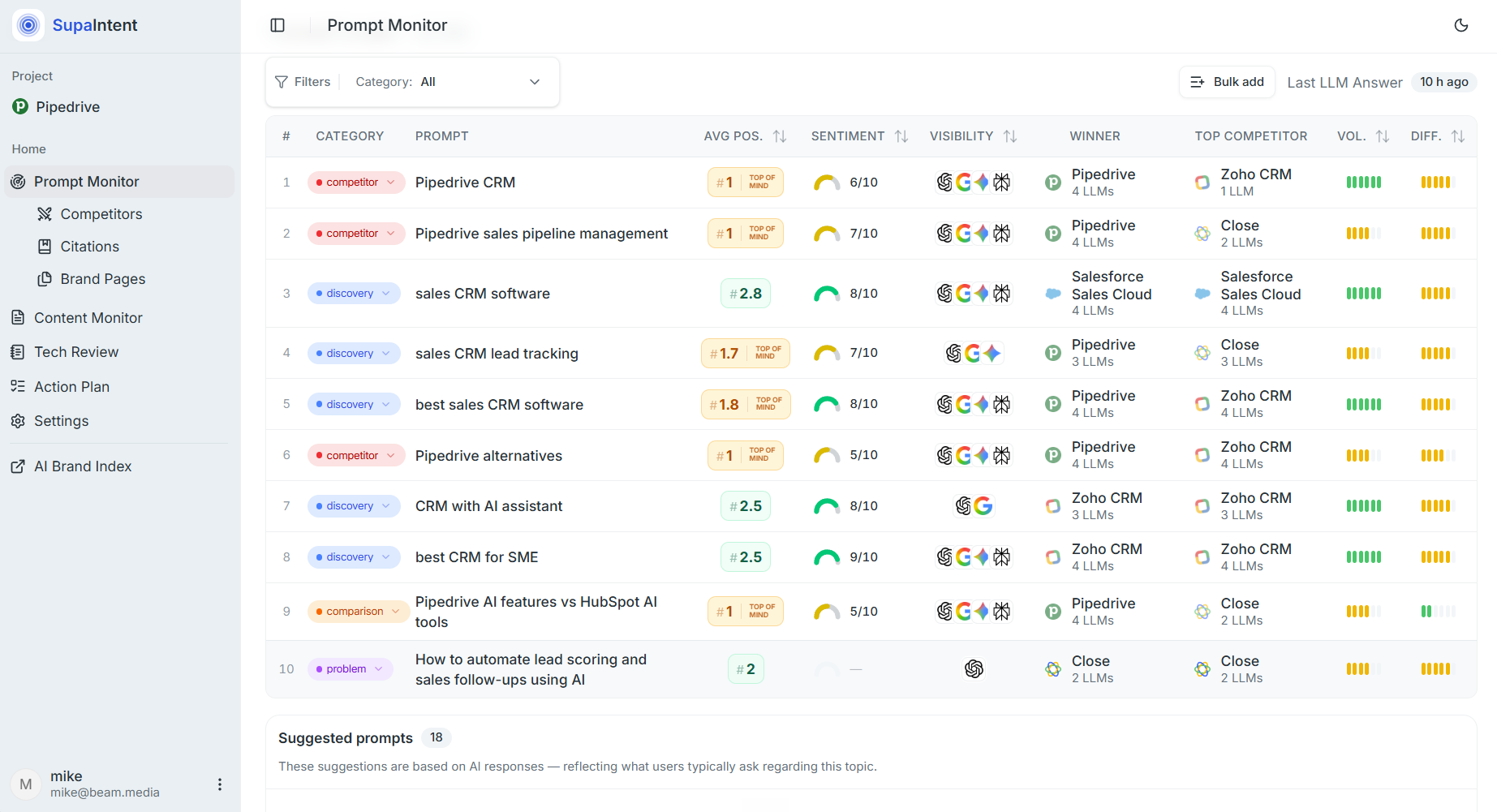The height and width of the screenshot is (812, 1497).
Task: Click the Pipedrive project name in sidebar
Action: [x=68, y=107]
